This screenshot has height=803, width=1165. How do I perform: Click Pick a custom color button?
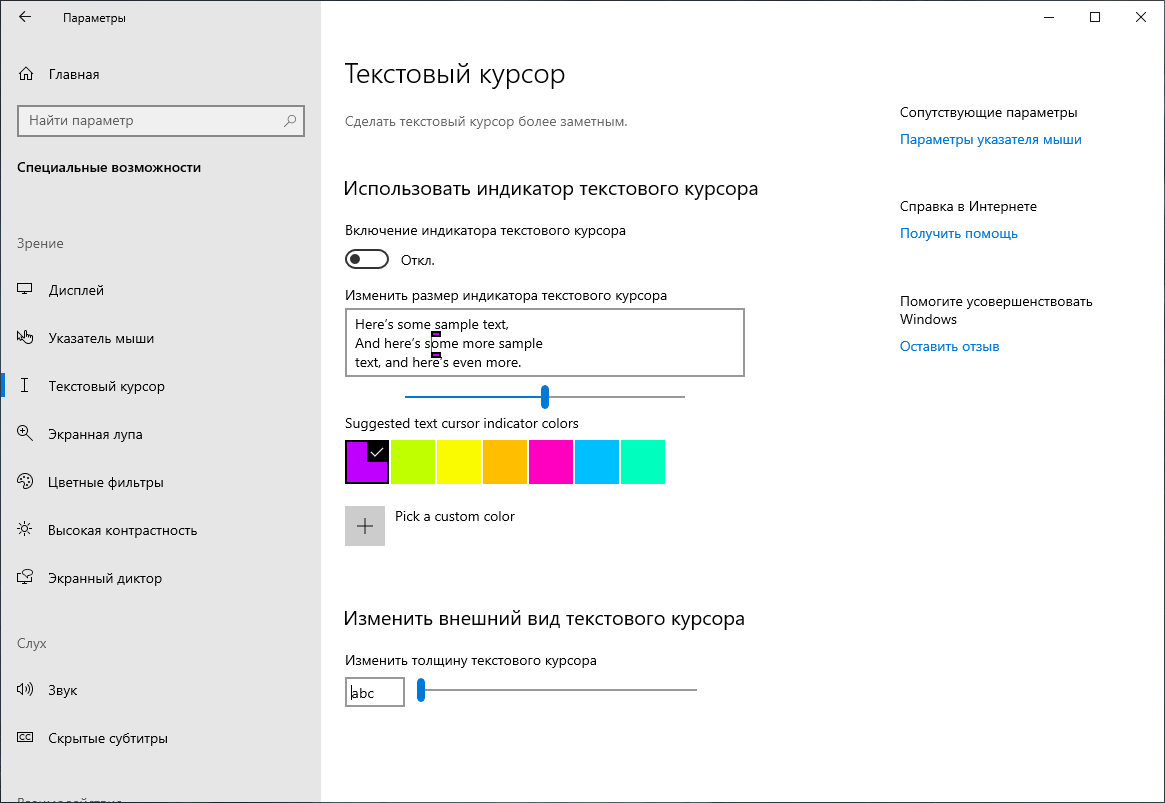(366, 525)
